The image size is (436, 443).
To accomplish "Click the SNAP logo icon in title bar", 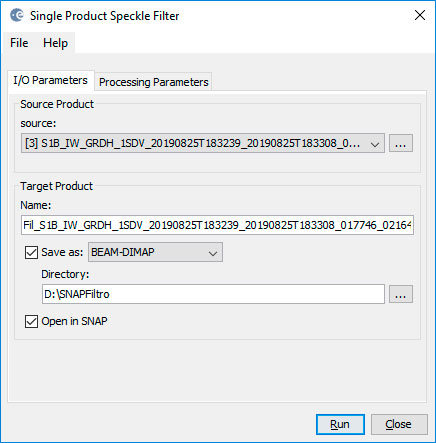I will pyautogui.click(x=17, y=15).
